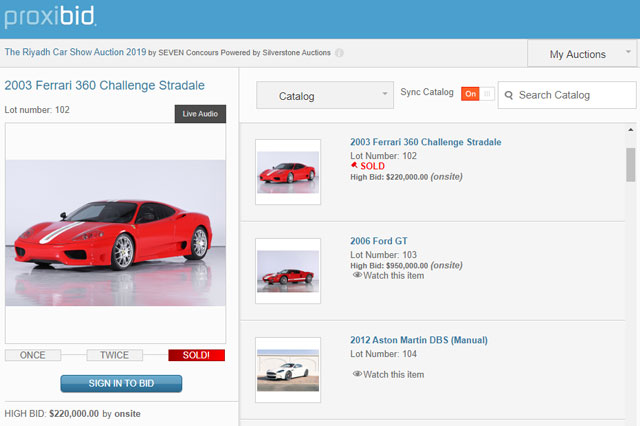Image resolution: width=640 pixels, height=426 pixels.
Task: Click the eye icon for 2012 Aston Martin DBS
Action: 357,374
